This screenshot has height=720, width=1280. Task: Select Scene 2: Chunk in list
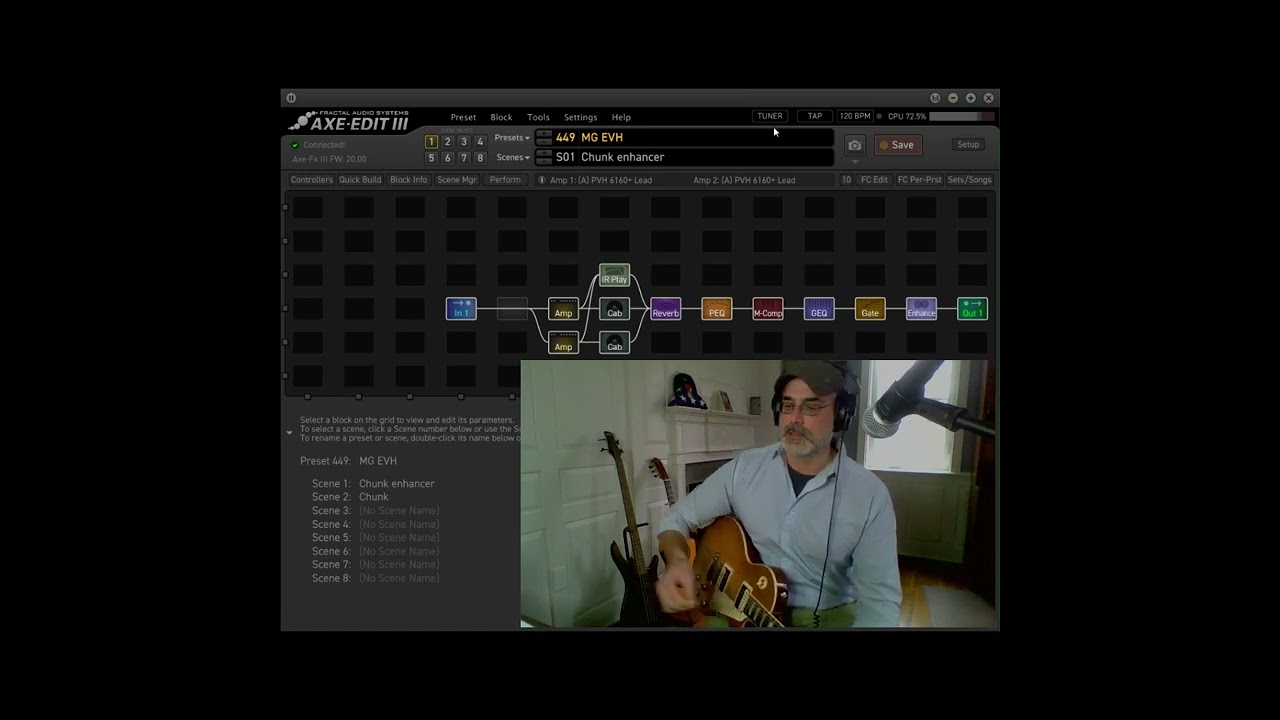[350, 497]
